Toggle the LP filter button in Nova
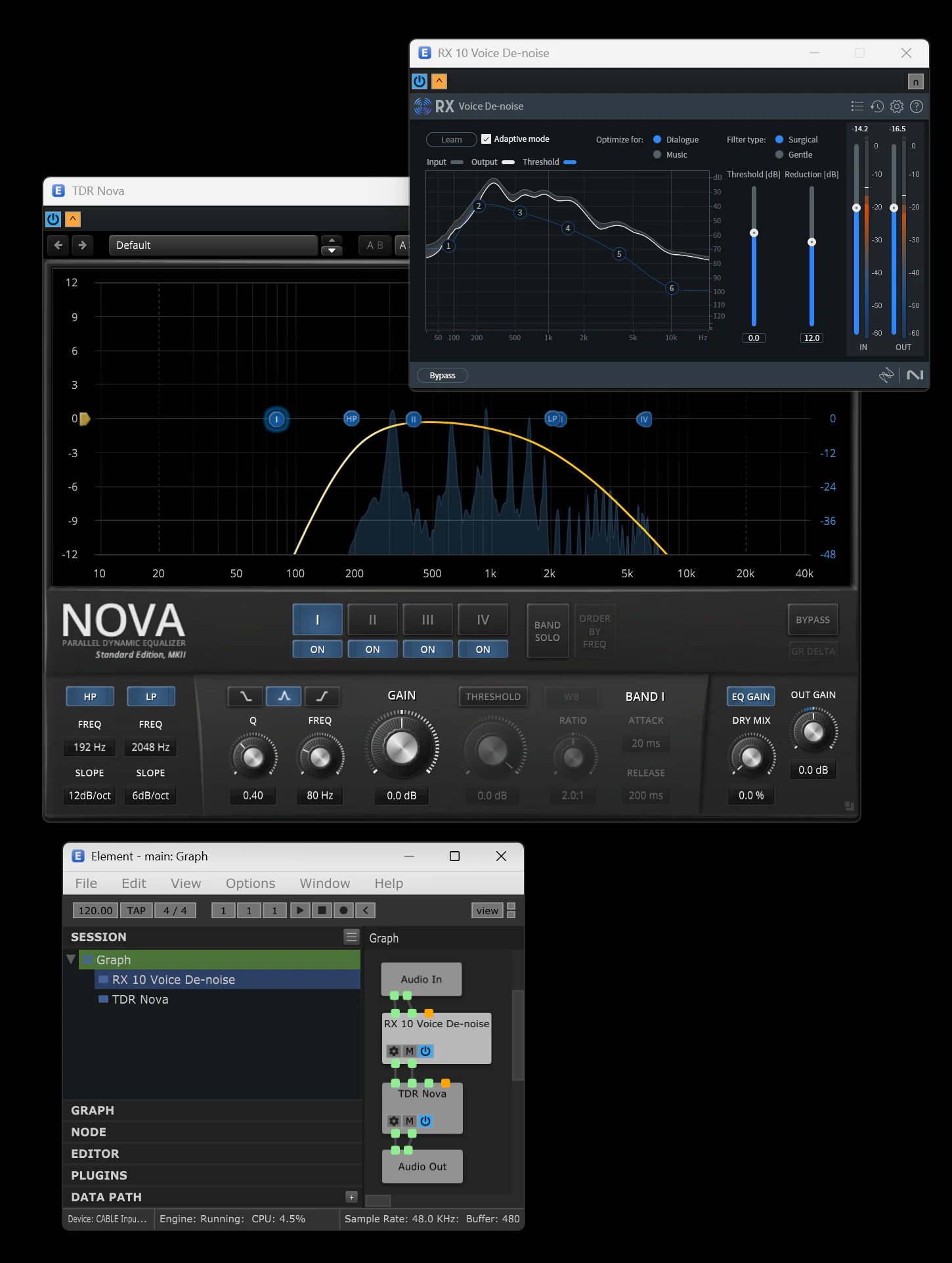This screenshot has height=1263, width=952. tap(151, 696)
